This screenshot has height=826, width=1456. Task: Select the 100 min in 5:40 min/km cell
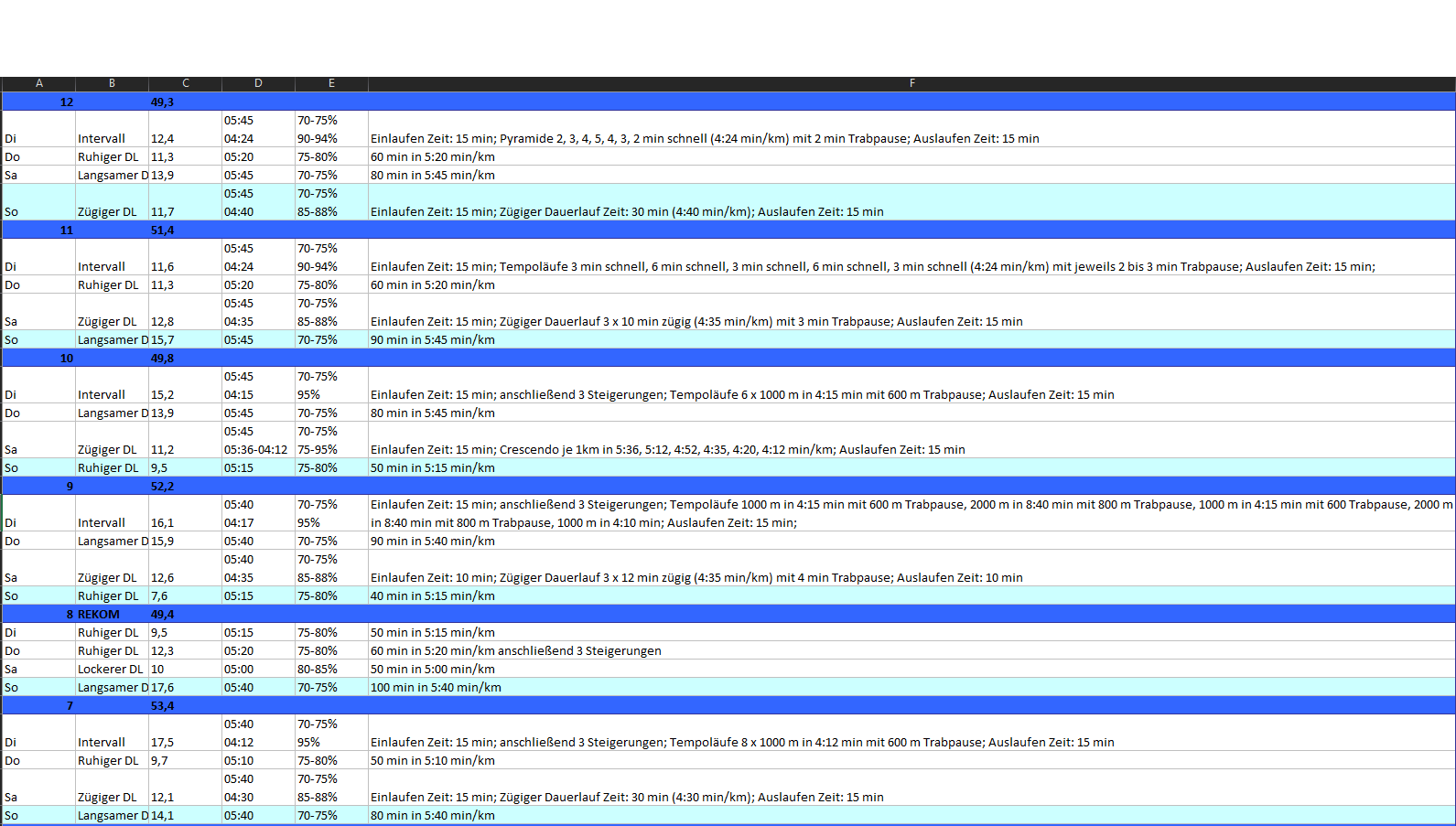click(x=436, y=687)
